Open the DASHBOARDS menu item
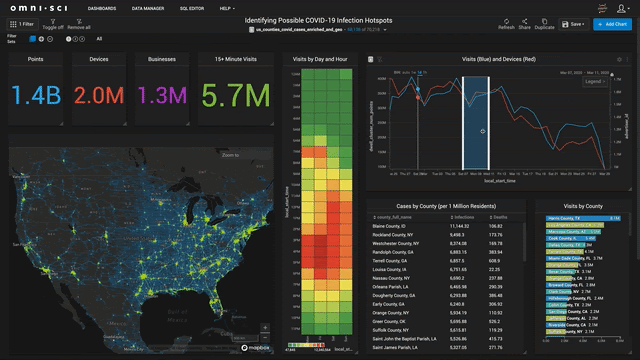The width and height of the screenshot is (640, 360). (x=102, y=9)
